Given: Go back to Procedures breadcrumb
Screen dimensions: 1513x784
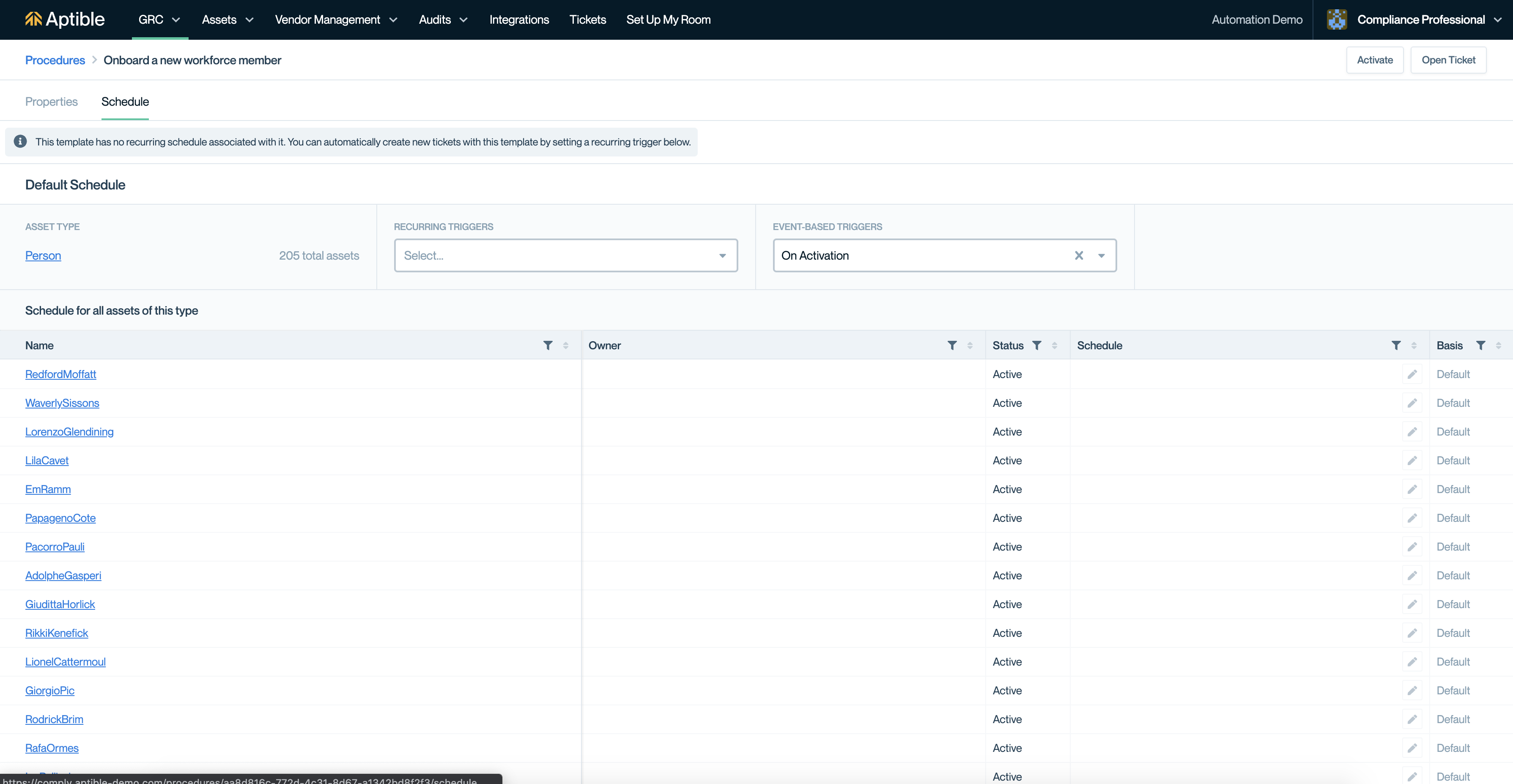Looking at the screenshot, I should click(55, 60).
